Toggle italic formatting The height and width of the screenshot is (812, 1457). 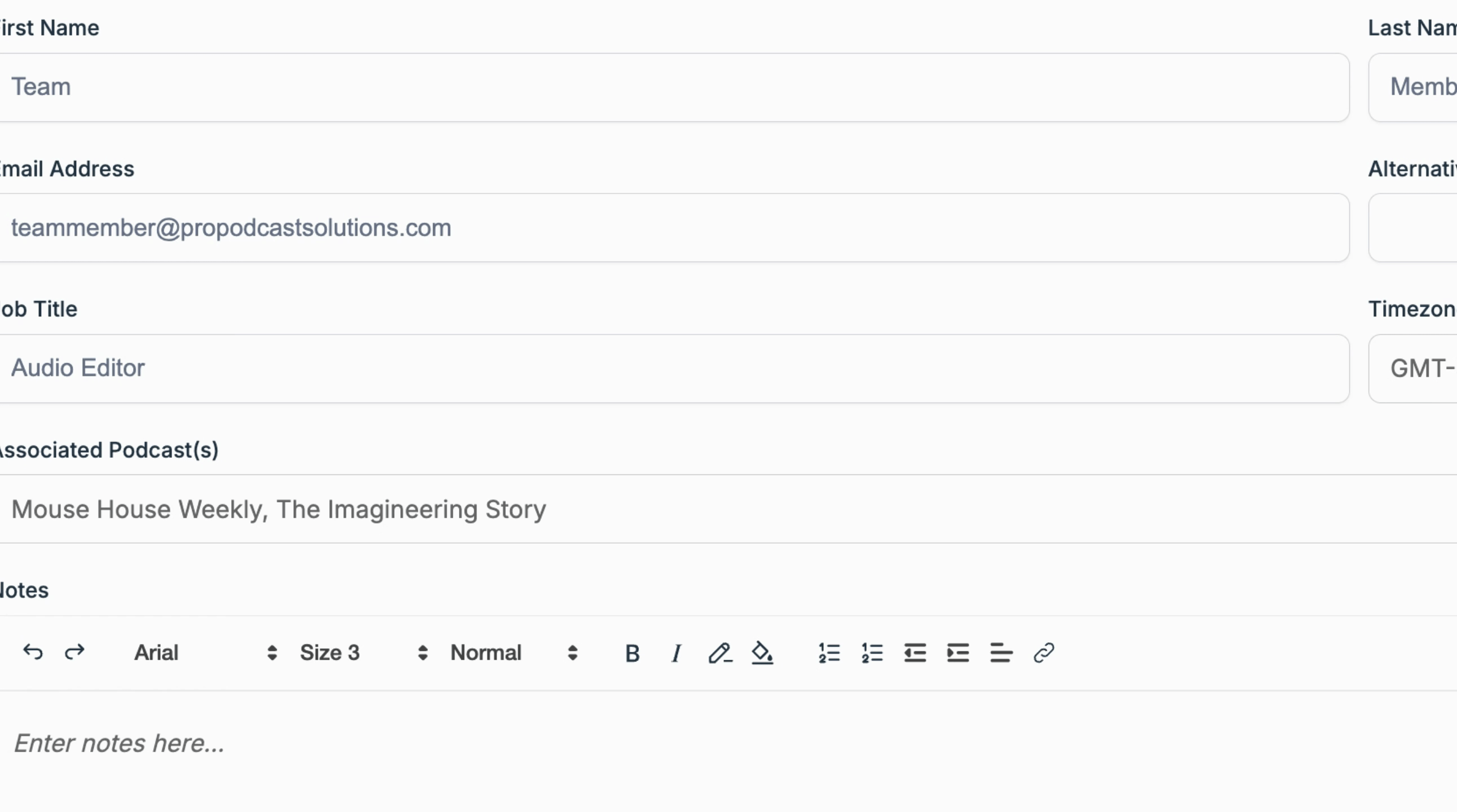pos(676,653)
